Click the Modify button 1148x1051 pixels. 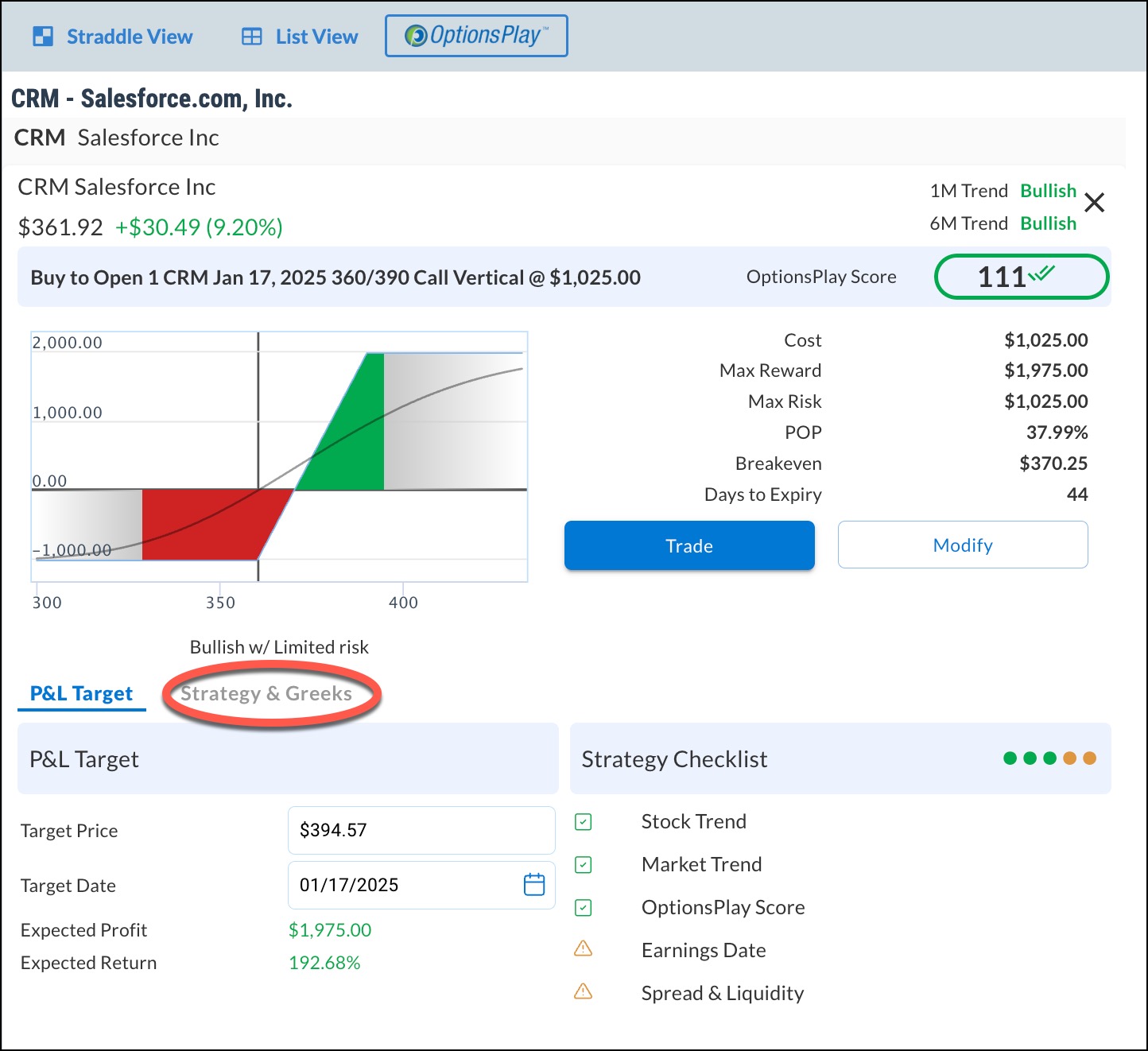pos(963,545)
